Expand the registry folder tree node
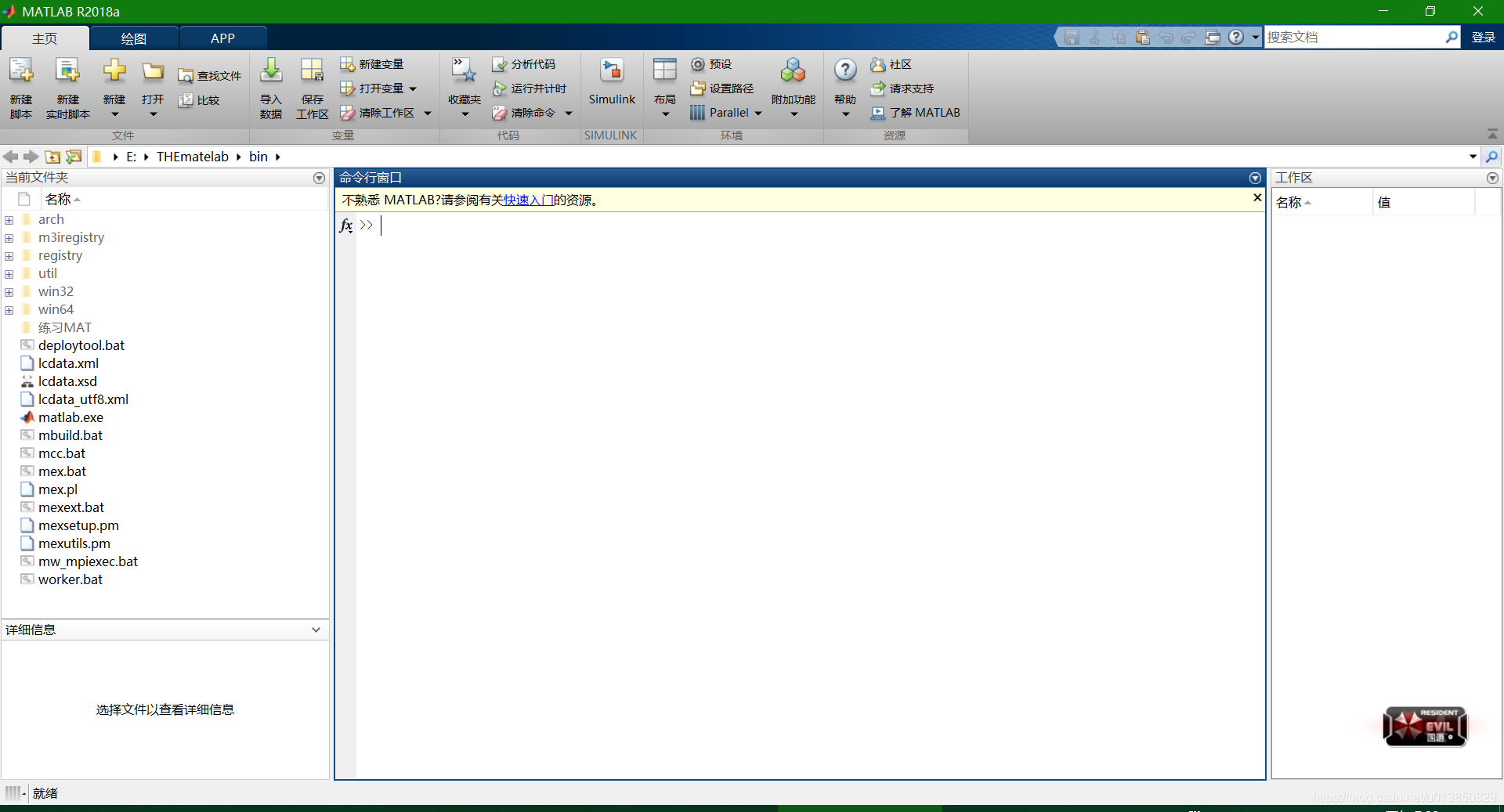The width and height of the screenshot is (1504, 812). pyautogui.click(x=9, y=256)
